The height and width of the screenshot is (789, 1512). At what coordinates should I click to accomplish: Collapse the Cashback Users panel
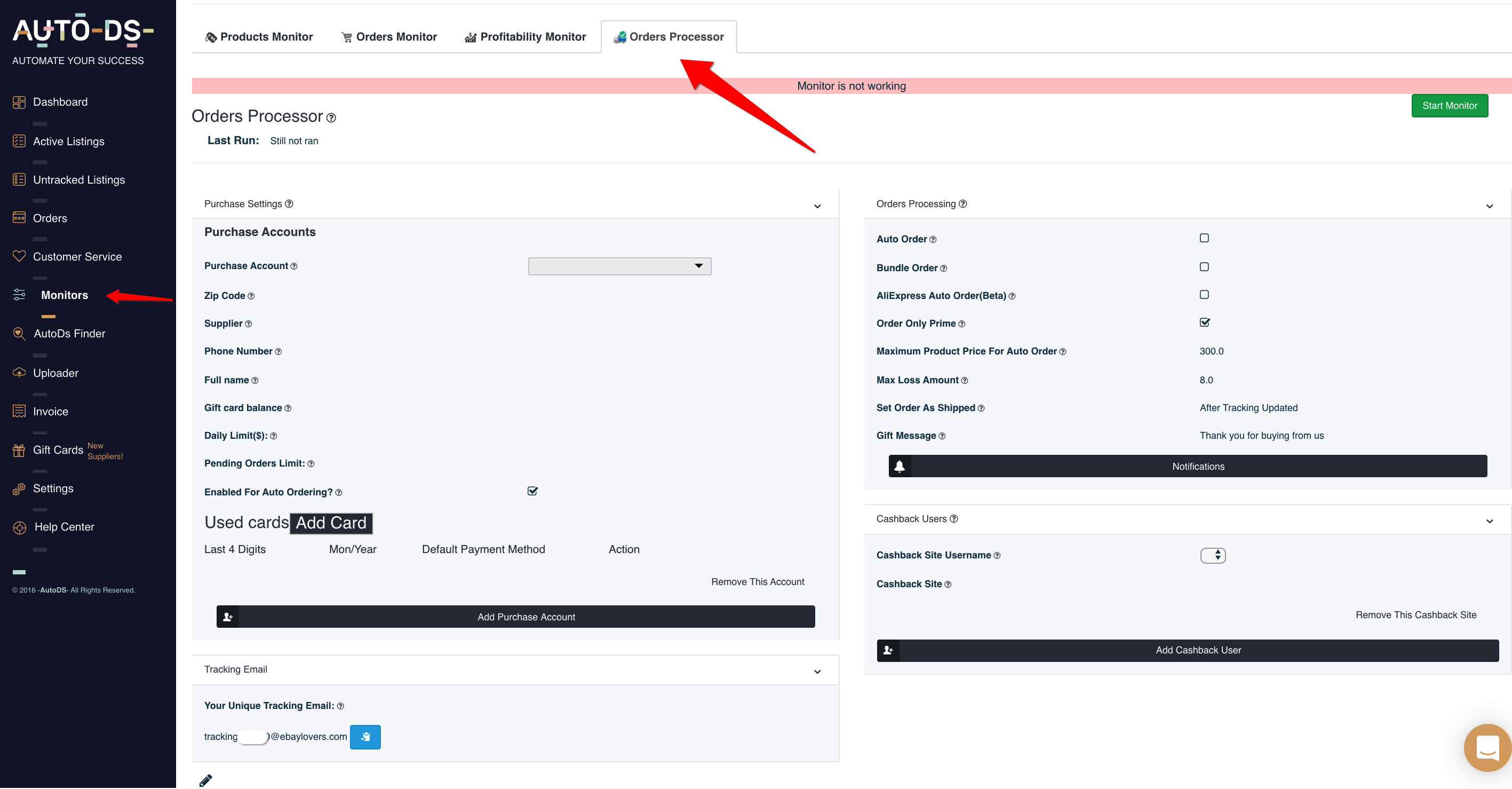coord(1489,520)
